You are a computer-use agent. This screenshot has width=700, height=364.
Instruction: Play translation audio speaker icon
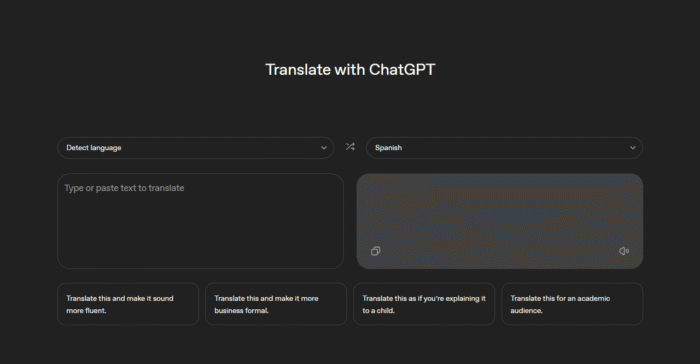[x=624, y=251]
